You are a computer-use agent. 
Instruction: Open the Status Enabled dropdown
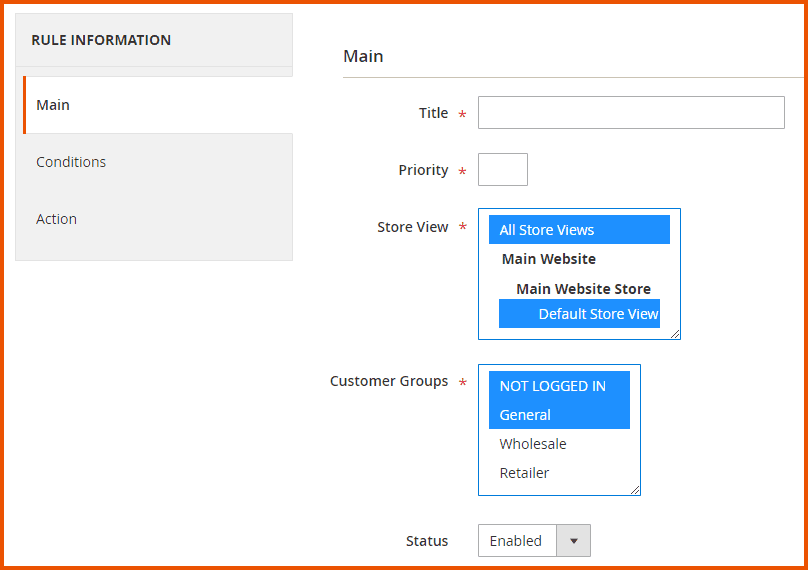point(534,541)
